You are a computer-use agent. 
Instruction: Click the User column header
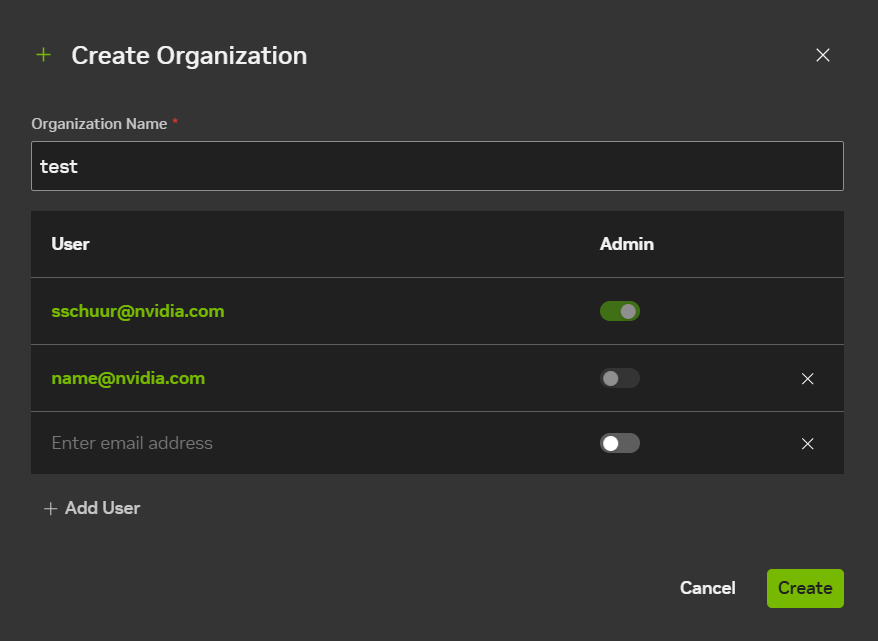[x=70, y=244]
